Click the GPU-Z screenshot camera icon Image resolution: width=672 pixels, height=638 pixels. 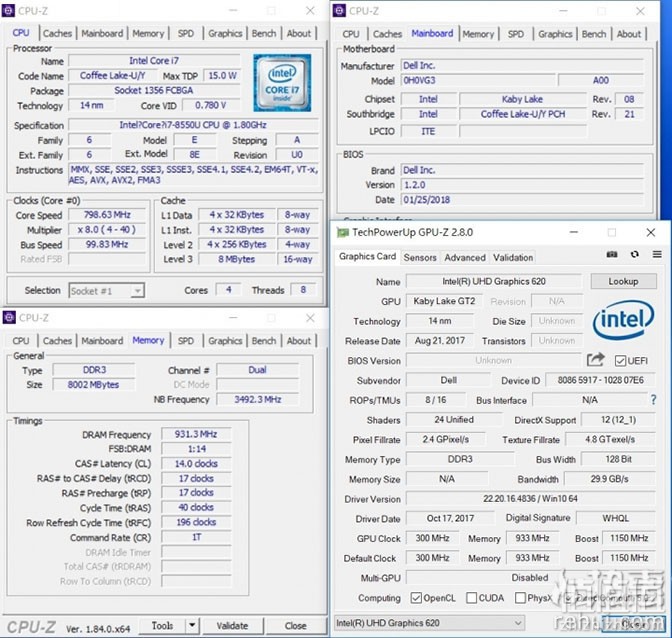point(612,255)
